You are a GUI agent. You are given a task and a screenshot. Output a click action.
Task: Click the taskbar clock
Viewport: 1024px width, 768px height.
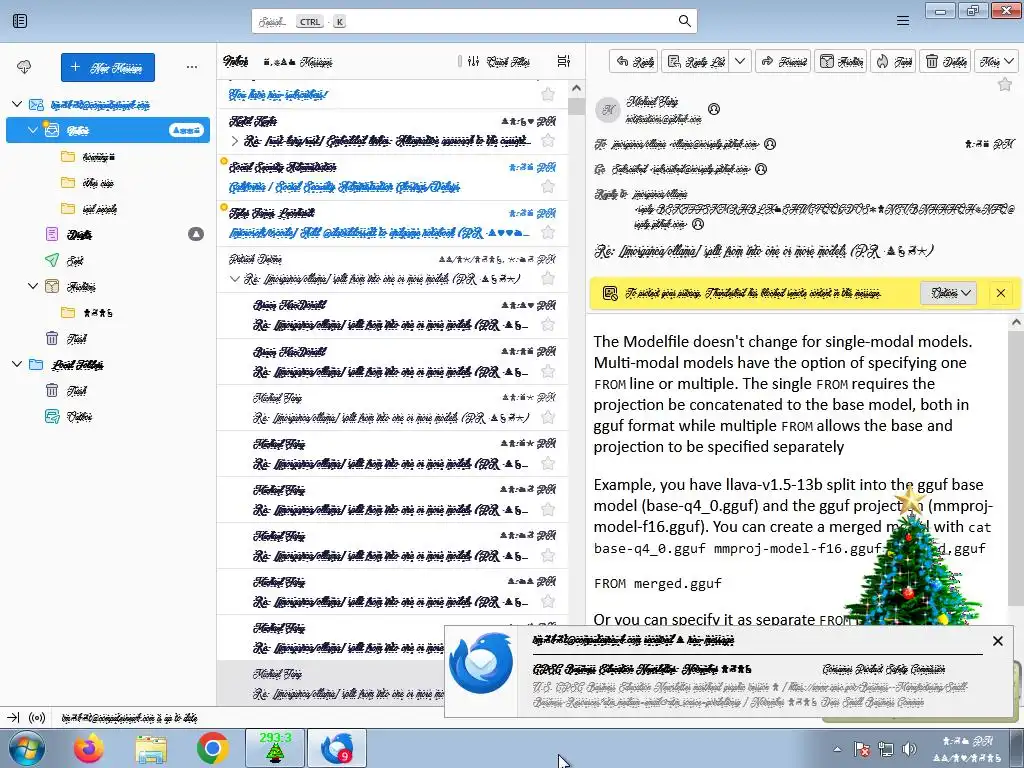(x=968, y=749)
